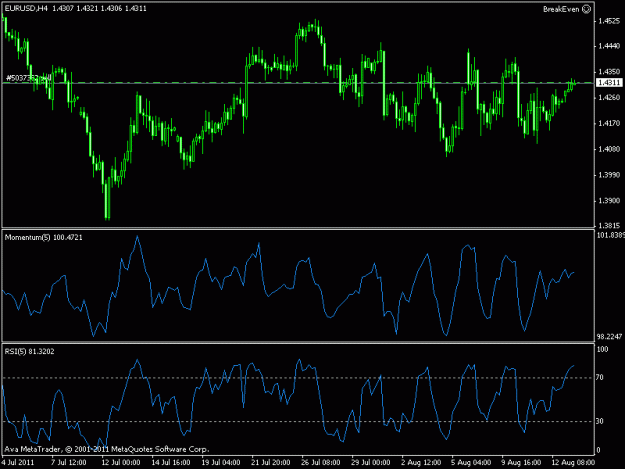Click the 5 Aug 04:00 time label
The width and height of the screenshot is (625, 469).
click(471, 462)
